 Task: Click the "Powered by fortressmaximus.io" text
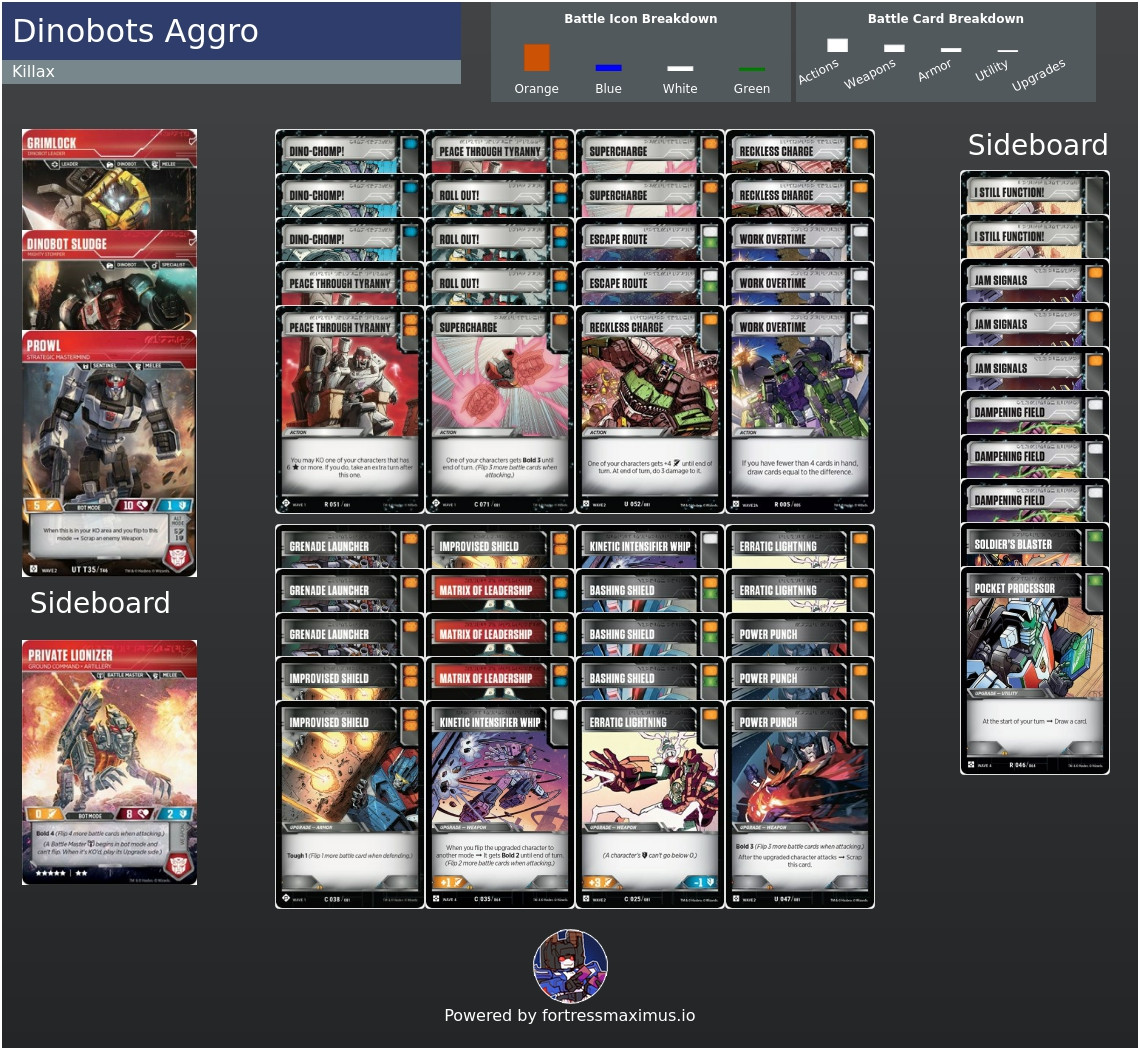[x=569, y=1016]
